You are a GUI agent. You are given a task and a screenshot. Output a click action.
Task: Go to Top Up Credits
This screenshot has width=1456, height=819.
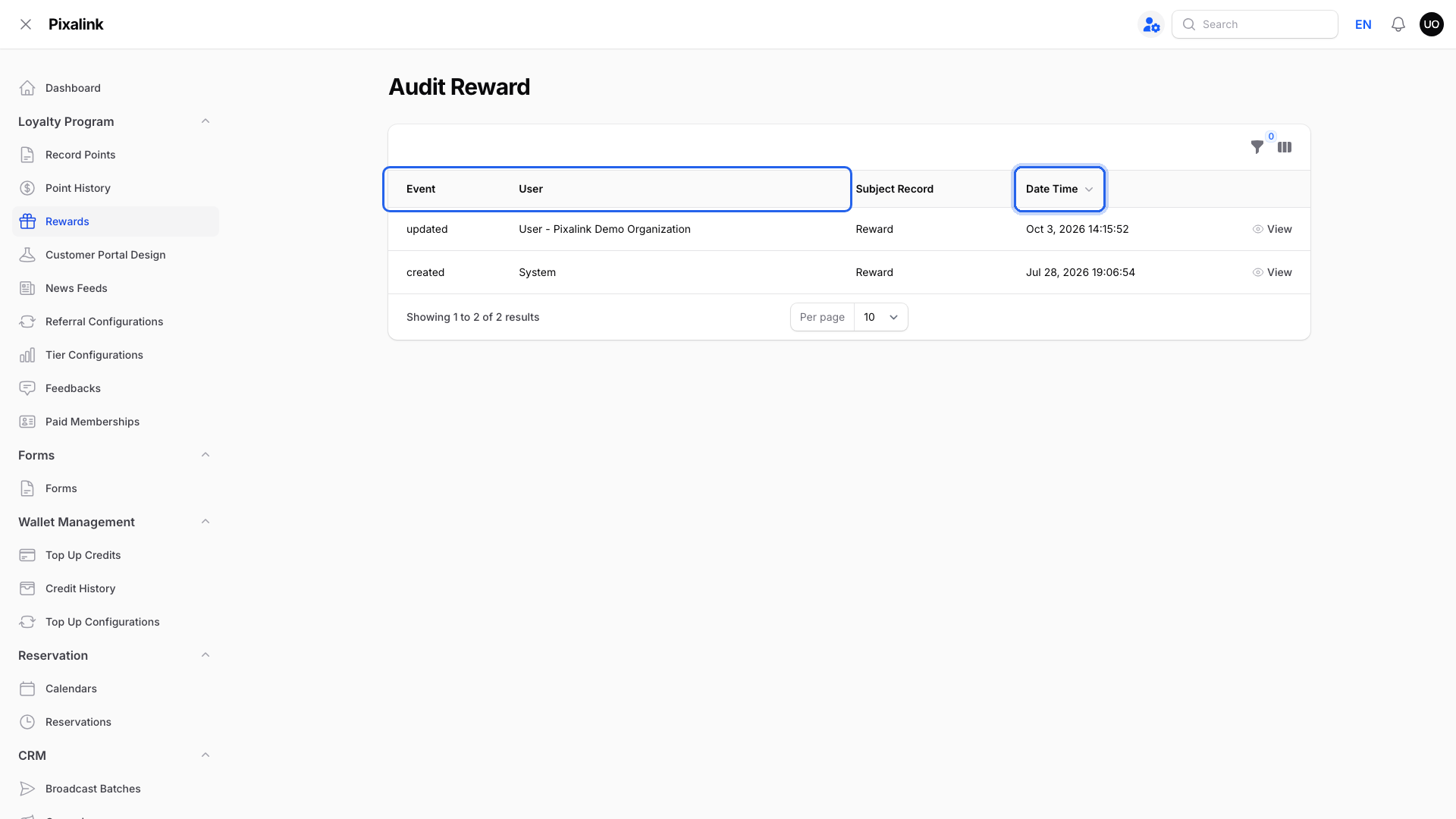coord(115,555)
